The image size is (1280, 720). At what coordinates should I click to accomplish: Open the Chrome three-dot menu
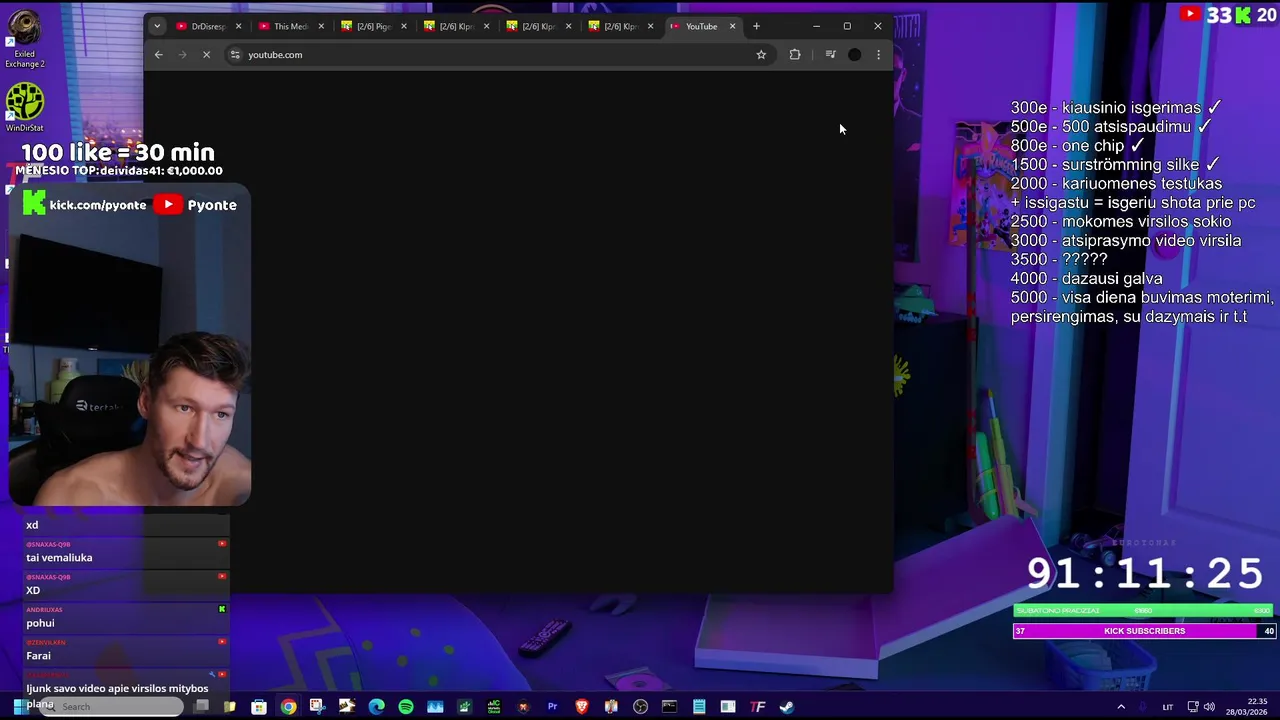tap(878, 55)
